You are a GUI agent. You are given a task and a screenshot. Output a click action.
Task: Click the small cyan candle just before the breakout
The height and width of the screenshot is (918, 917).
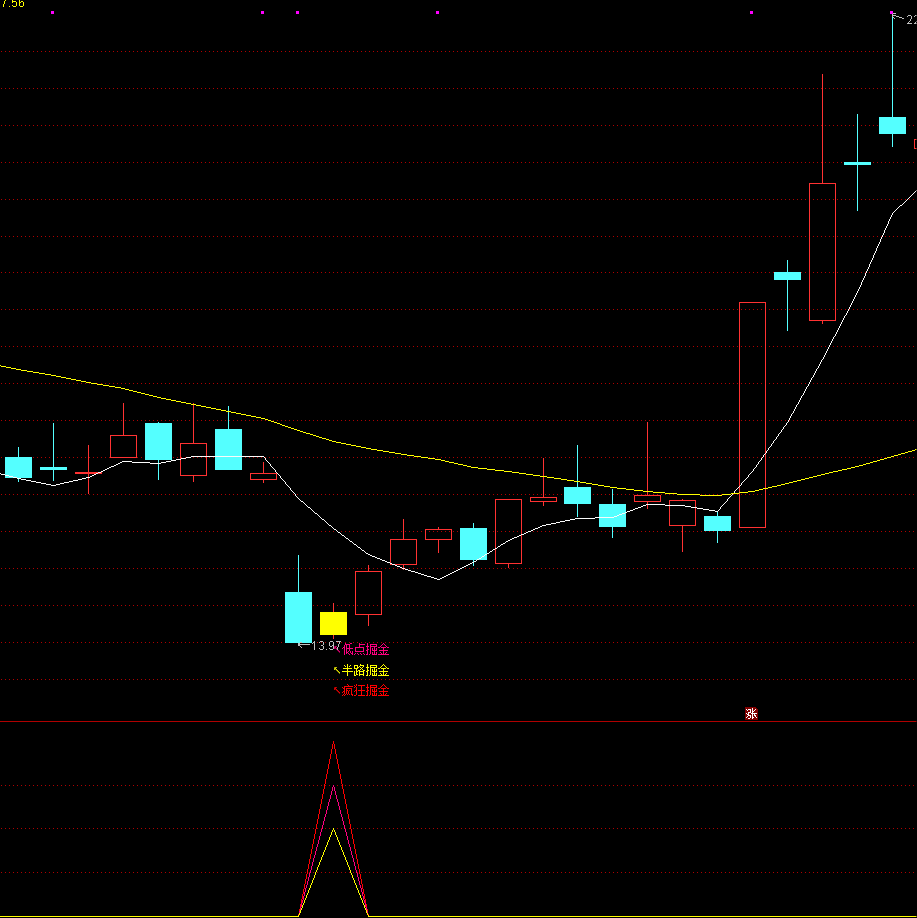(717, 523)
